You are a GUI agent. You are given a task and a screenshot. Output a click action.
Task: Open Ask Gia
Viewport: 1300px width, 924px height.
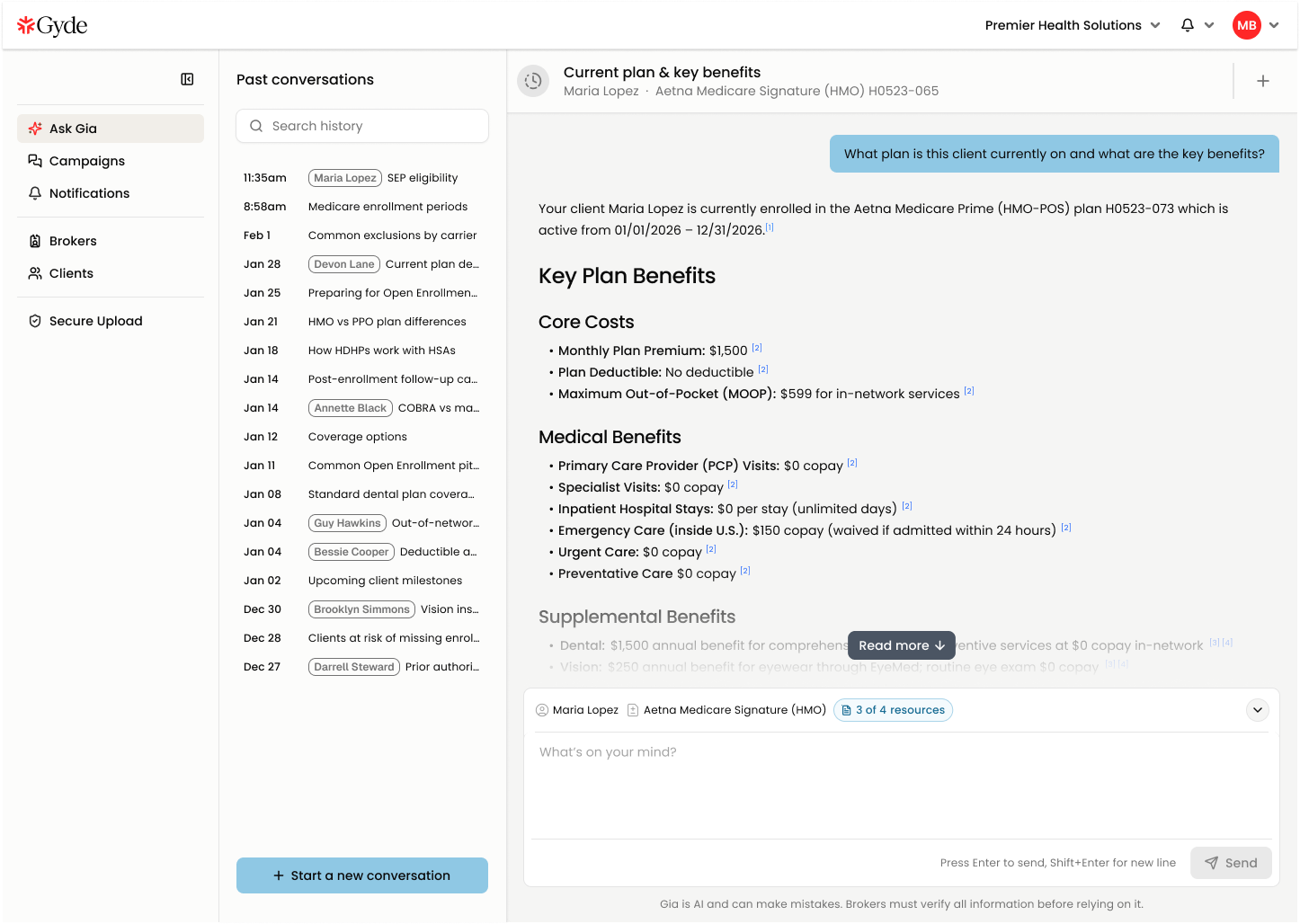pos(111,129)
